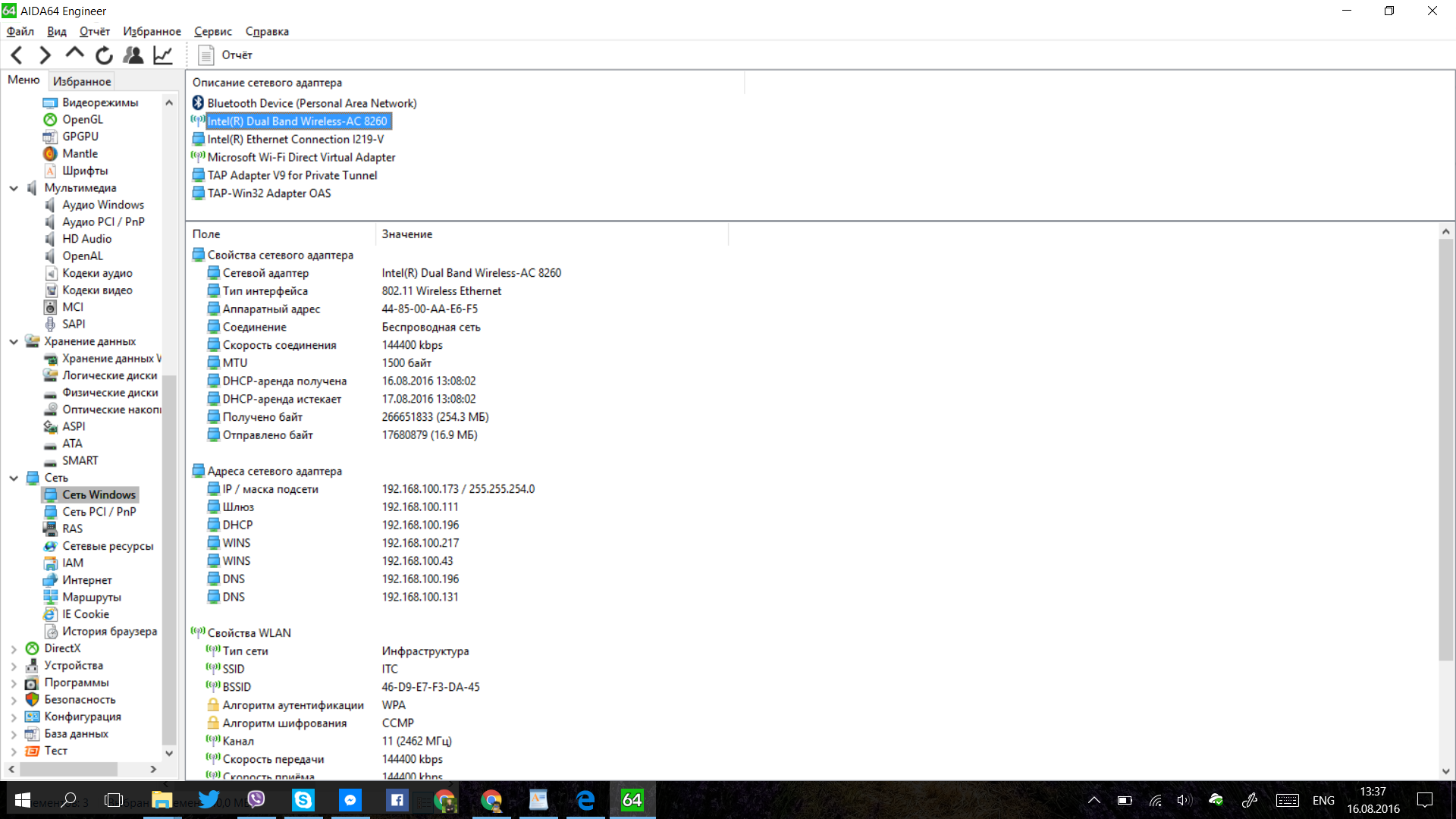Go back using the toolbar back arrow
The image size is (1456, 819).
(x=17, y=55)
